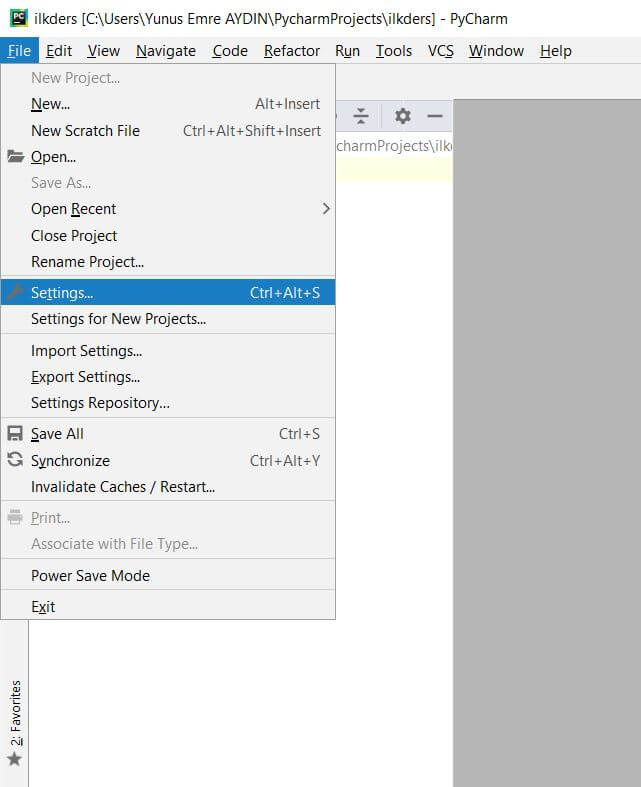Open the Run menu
The height and width of the screenshot is (787, 641).
(347, 51)
